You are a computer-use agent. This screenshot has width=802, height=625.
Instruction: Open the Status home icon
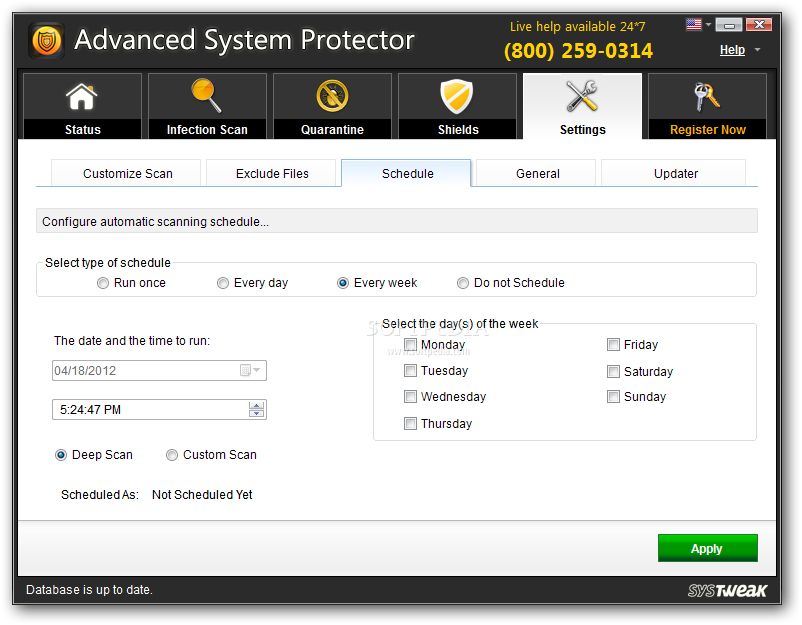click(x=82, y=96)
